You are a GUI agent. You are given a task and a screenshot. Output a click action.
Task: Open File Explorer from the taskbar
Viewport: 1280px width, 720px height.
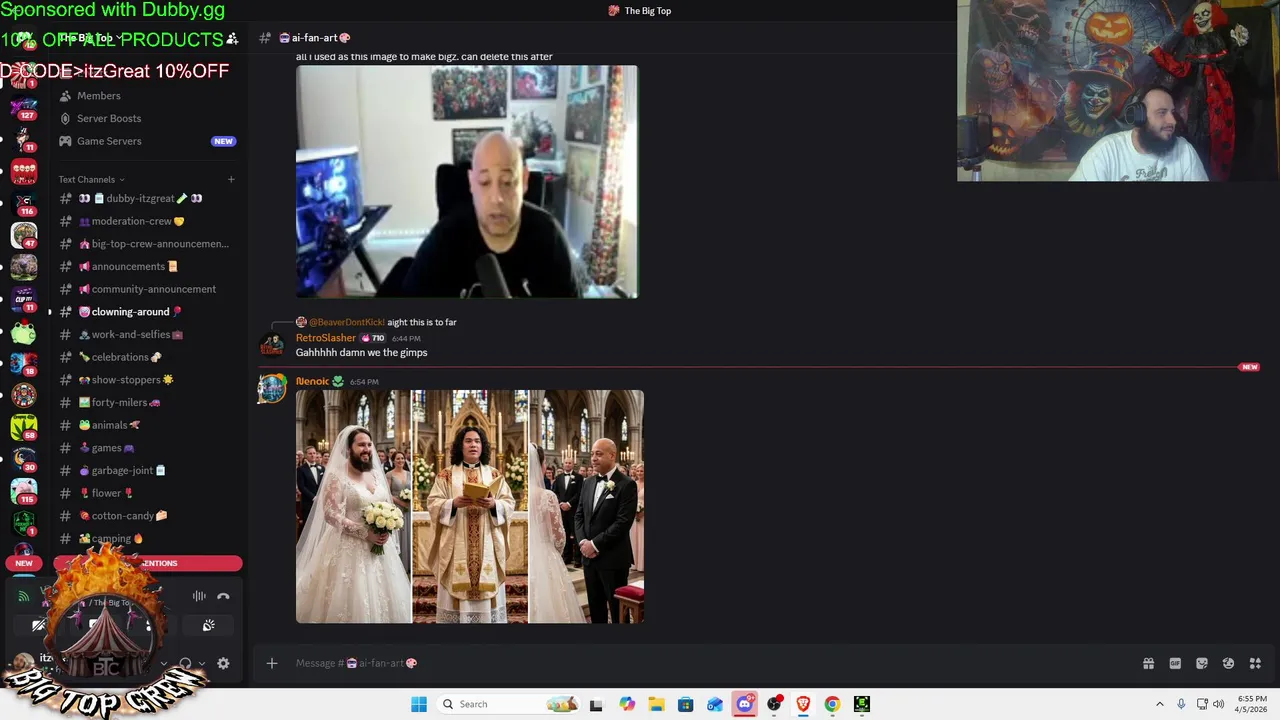(656, 704)
